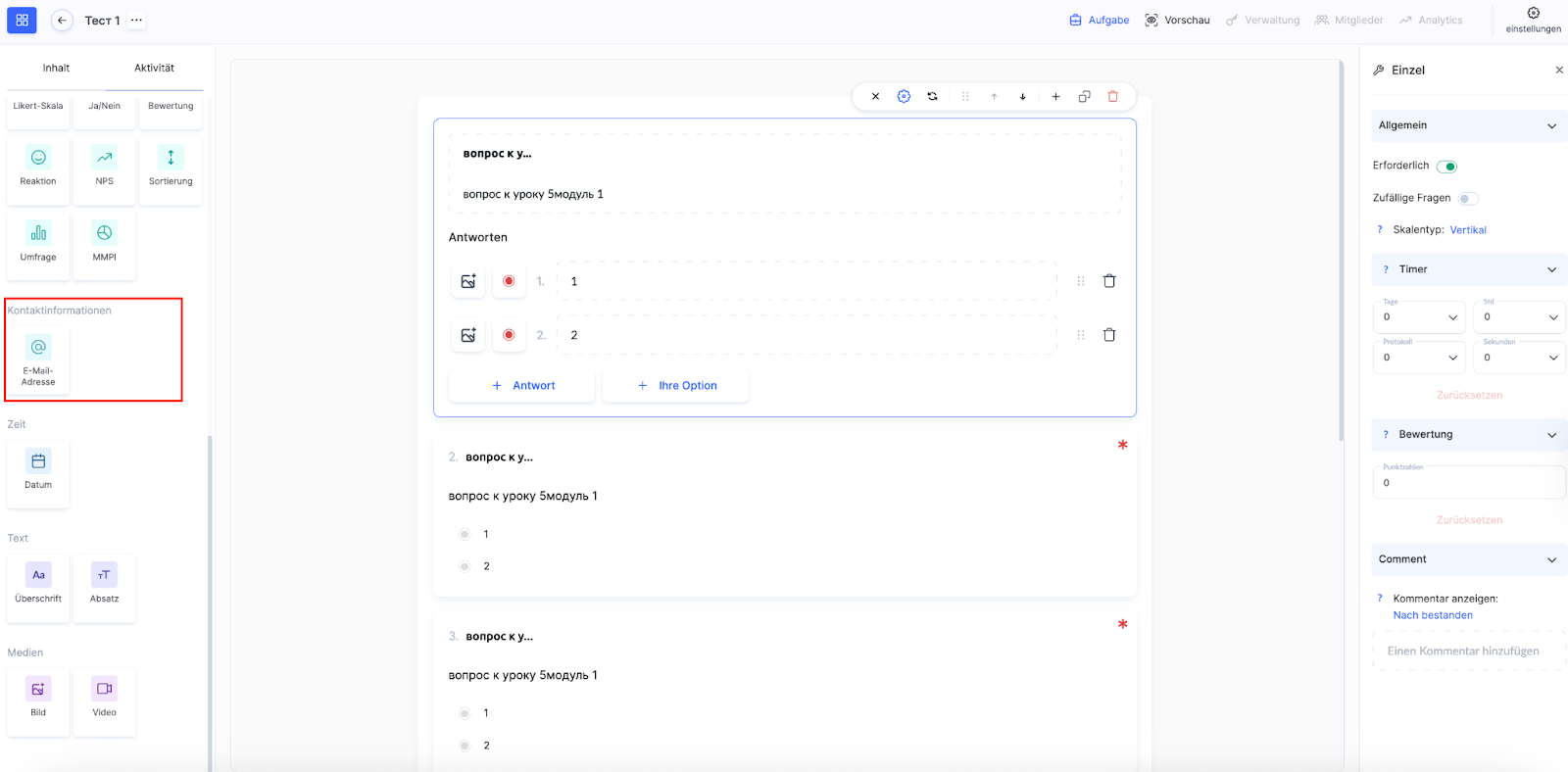Delete the question with red trash icon
Image resolution: width=1568 pixels, height=772 pixels.
coord(1112,96)
